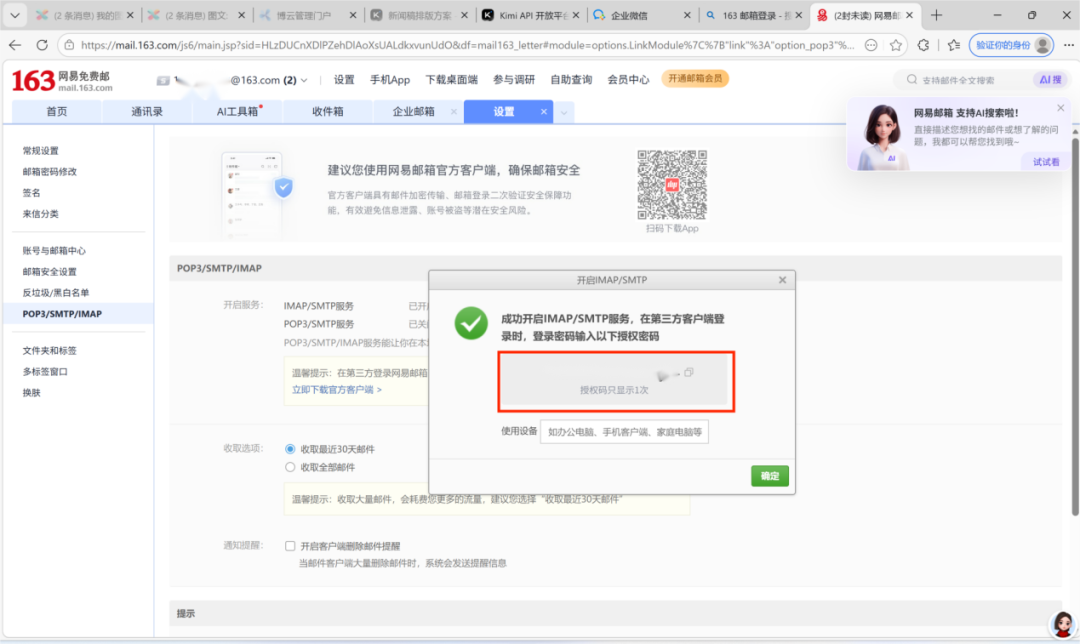The height and width of the screenshot is (644, 1080).
Task: Select 签名 in the settings sidebar
Action: coord(32,193)
